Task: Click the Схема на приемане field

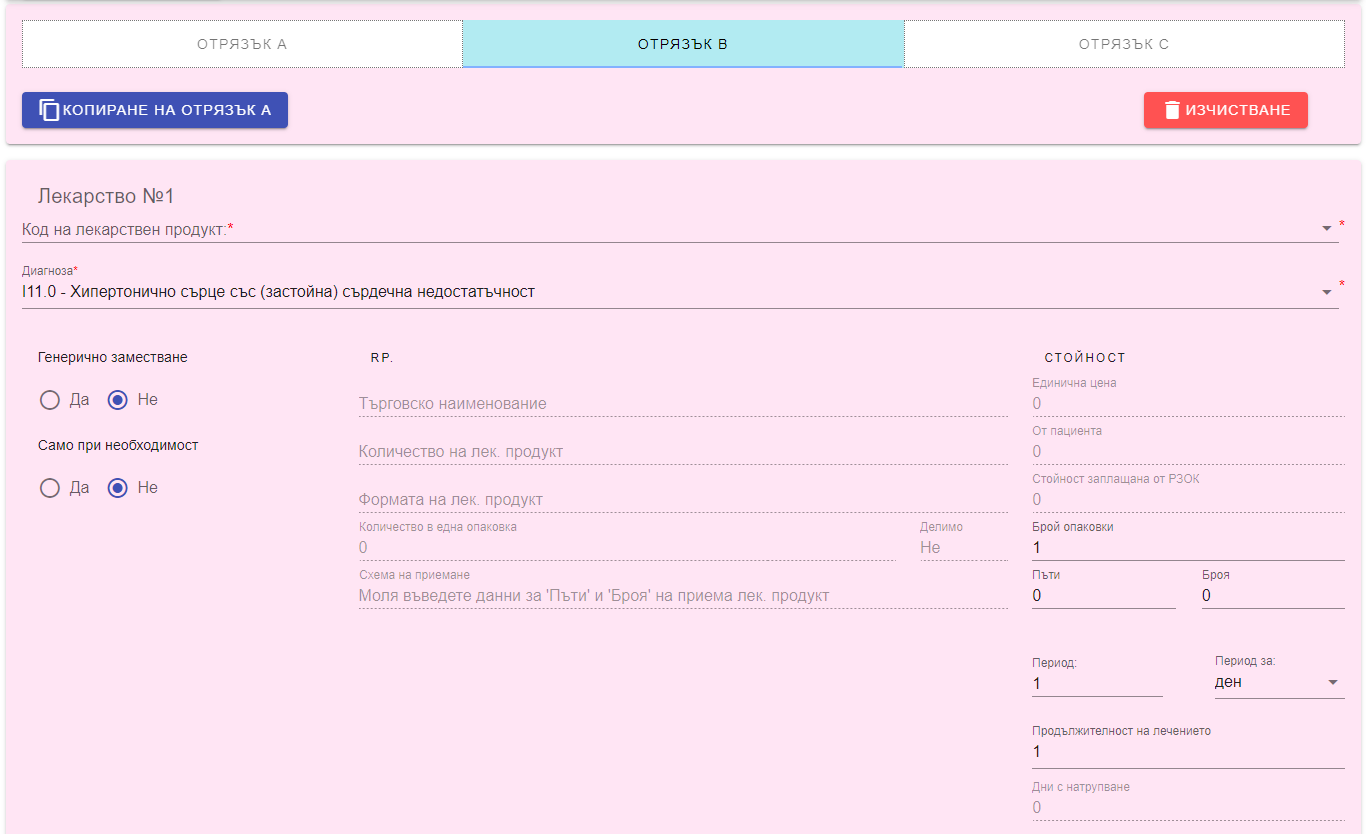Action: point(683,596)
